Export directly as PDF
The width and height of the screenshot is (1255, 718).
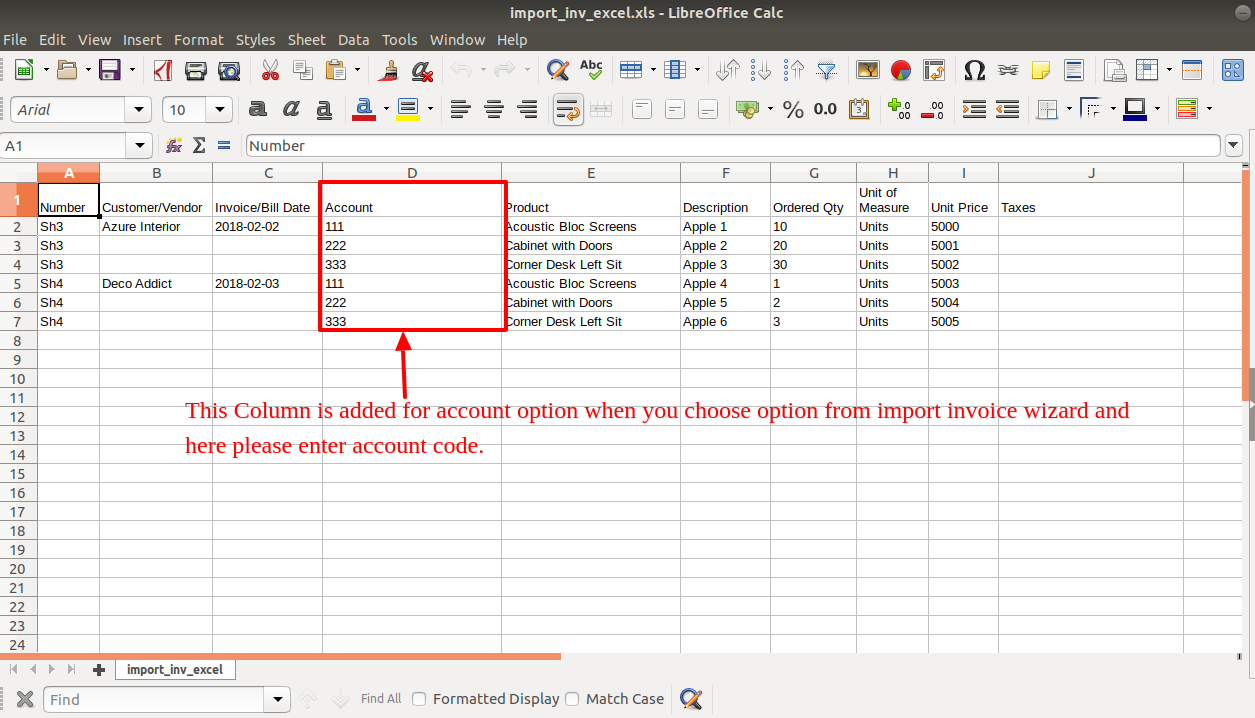click(x=163, y=70)
